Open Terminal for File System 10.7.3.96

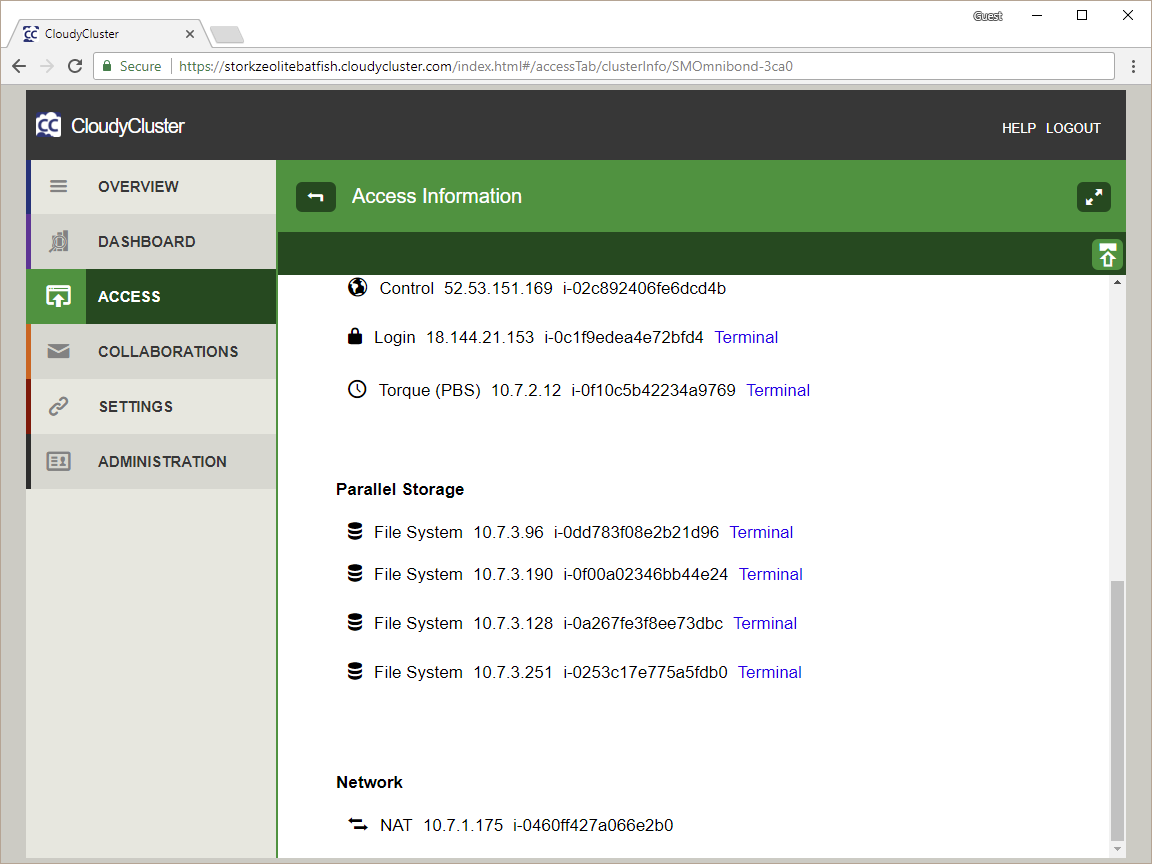761,532
